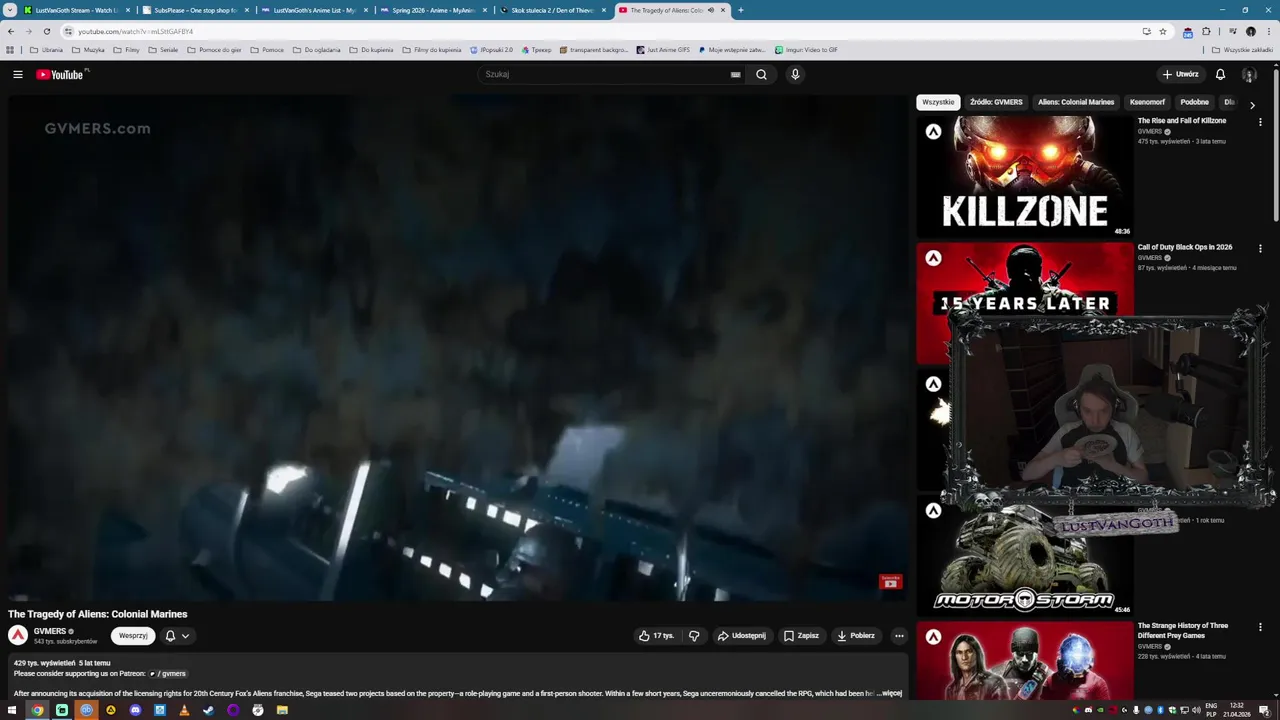Share the video via Udostępnij
1280x720 pixels.
tap(741, 635)
